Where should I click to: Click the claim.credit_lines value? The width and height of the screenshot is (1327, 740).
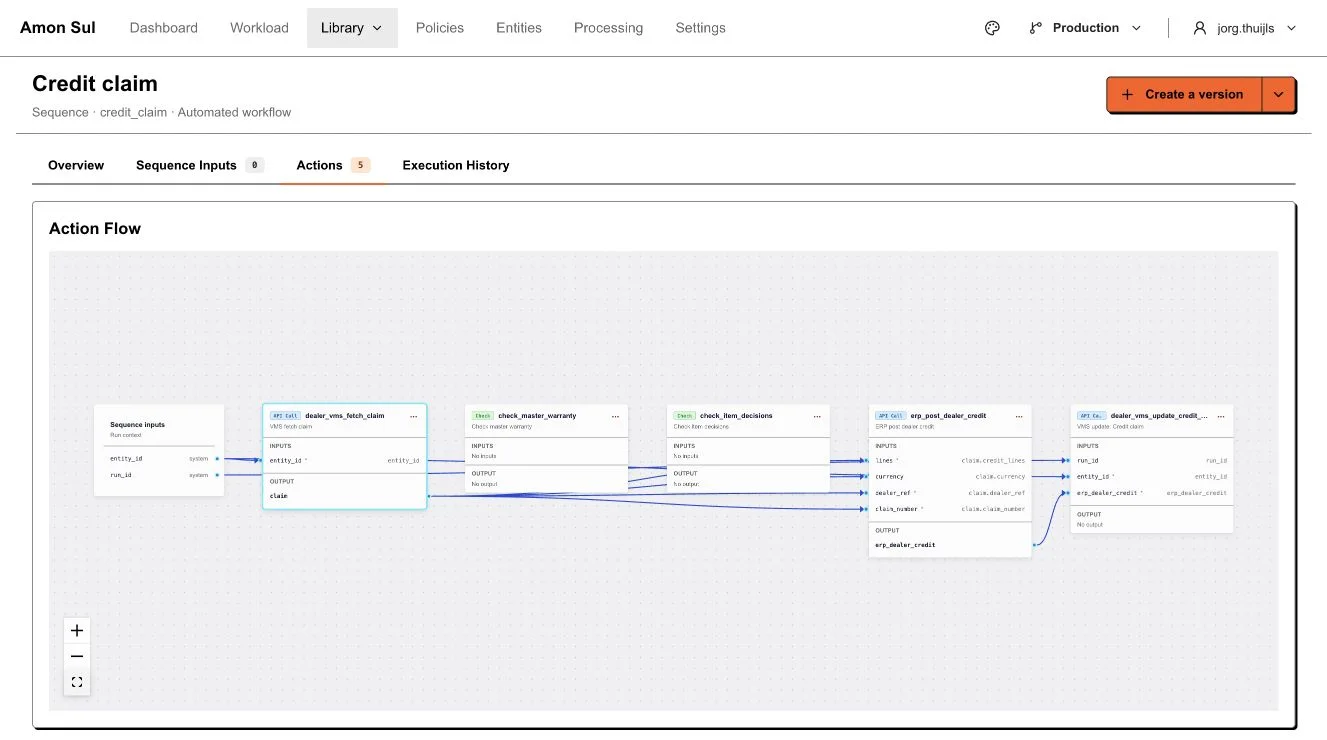[993, 460]
